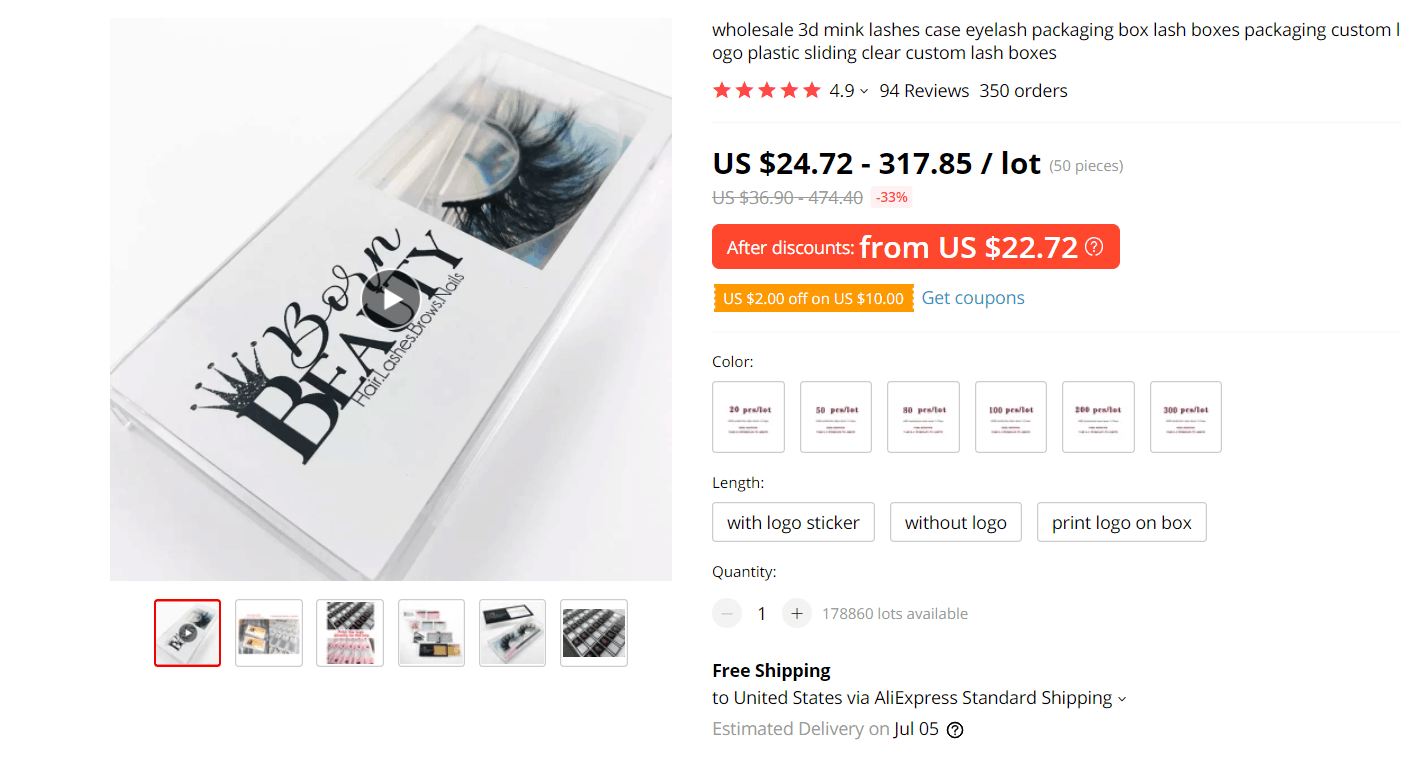Click the quantity input field
This screenshot has width=1426, height=762.
tap(761, 612)
